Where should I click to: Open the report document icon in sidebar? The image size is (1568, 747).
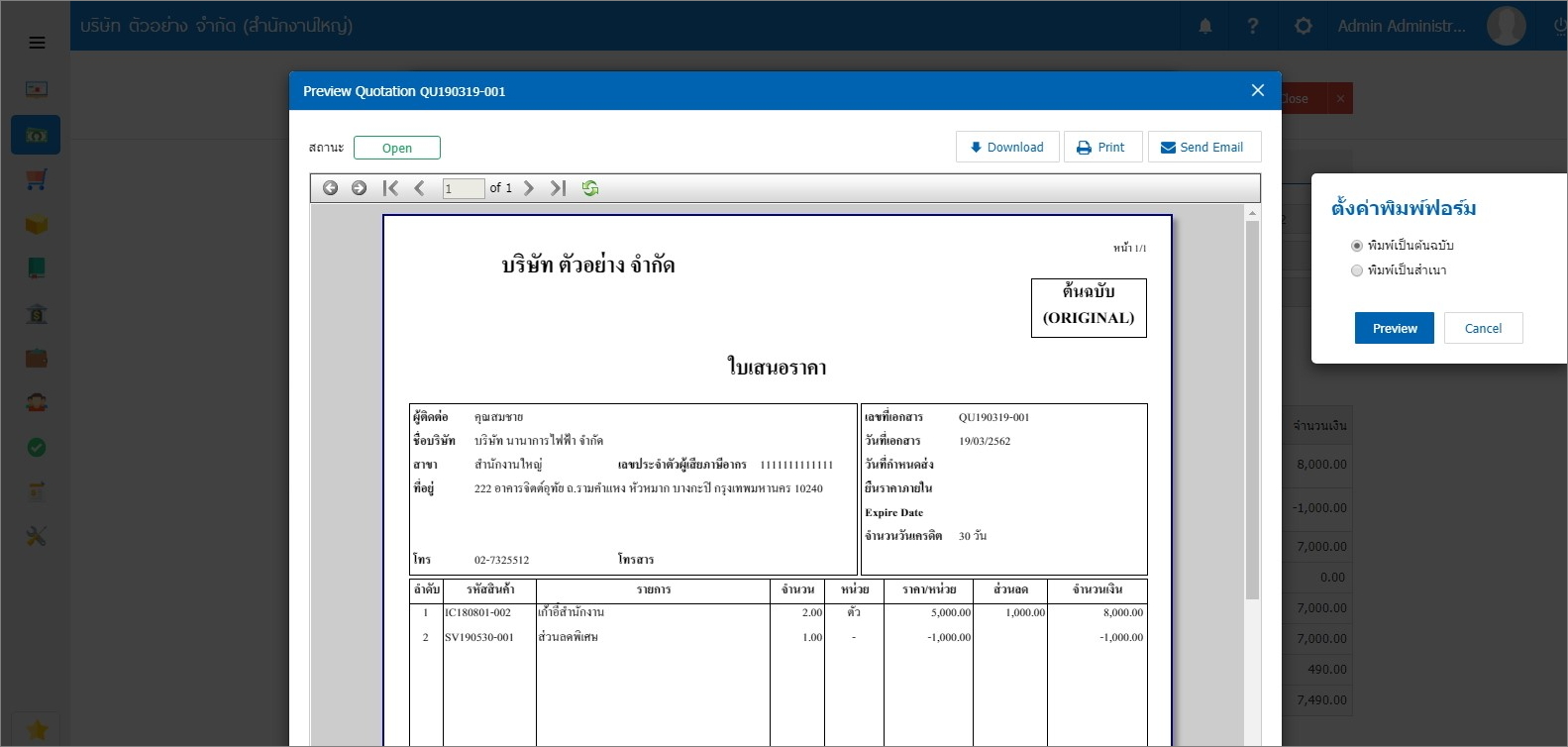pyautogui.click(x=37, y=491)
